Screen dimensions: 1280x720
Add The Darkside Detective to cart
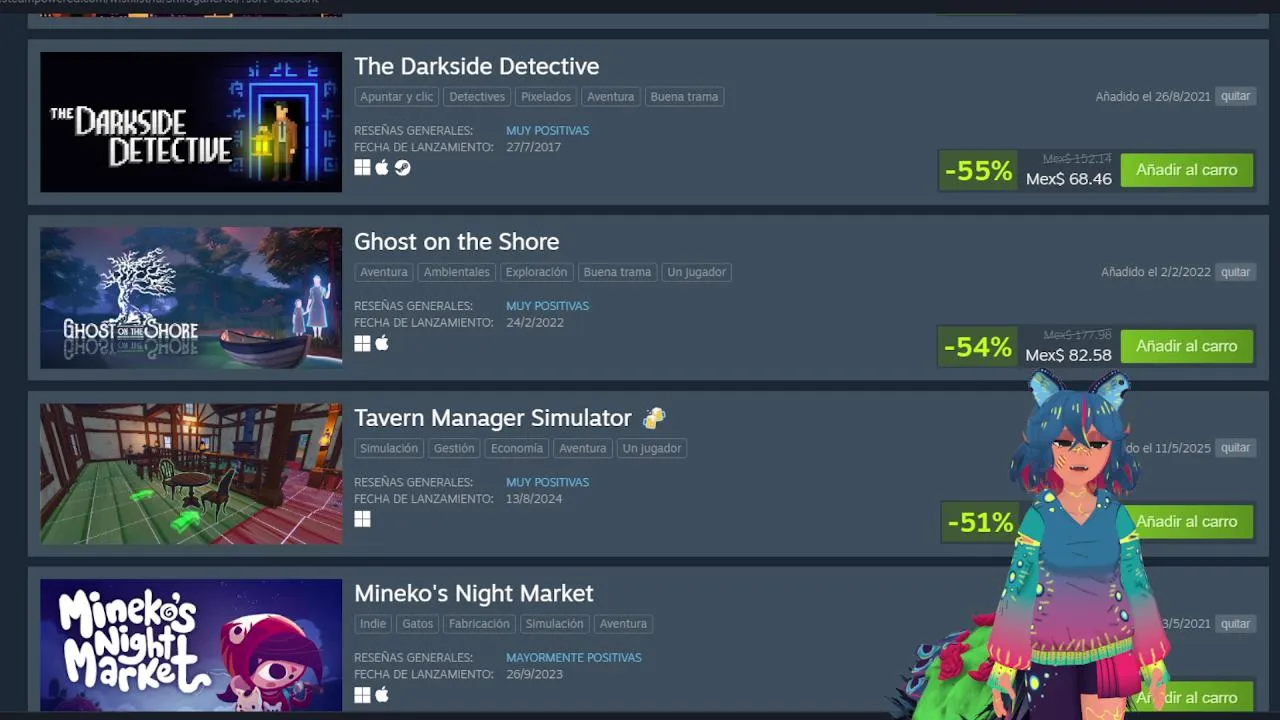(x=1187, y=170)
